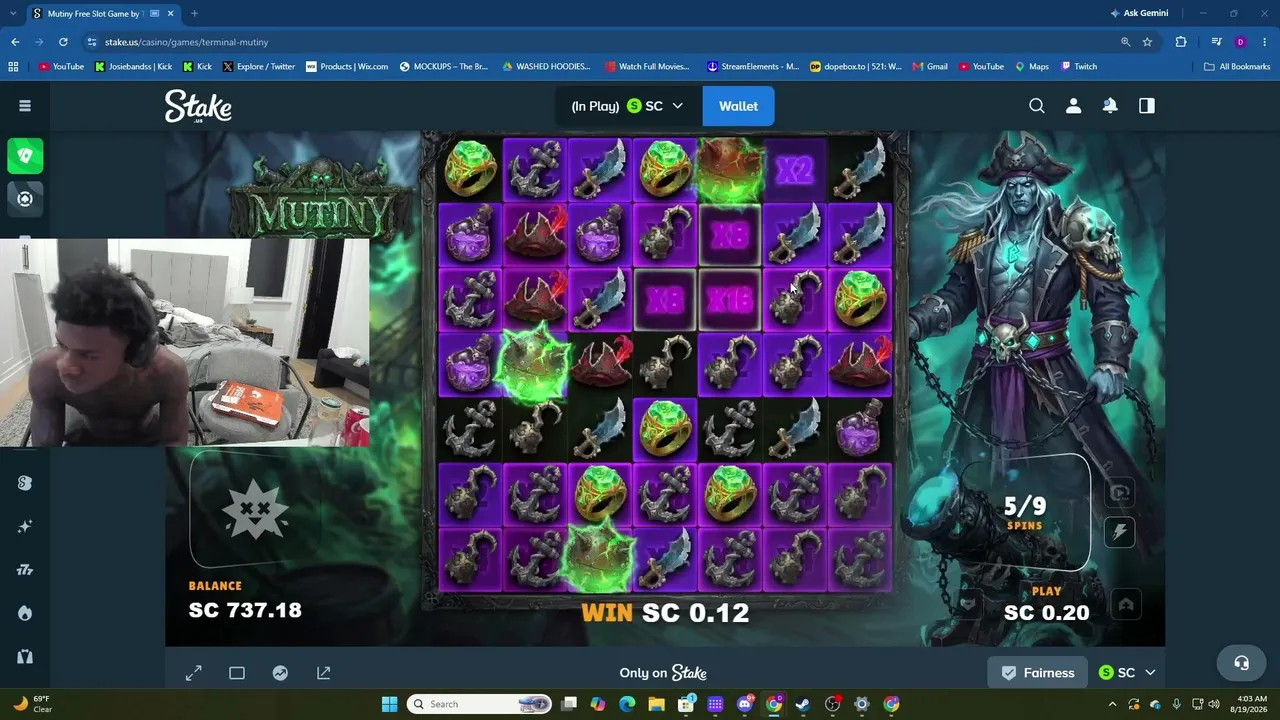The image size is (1280, 720).
Task: Open page zoom magnifier in address bar
Action: point(1125,42)
